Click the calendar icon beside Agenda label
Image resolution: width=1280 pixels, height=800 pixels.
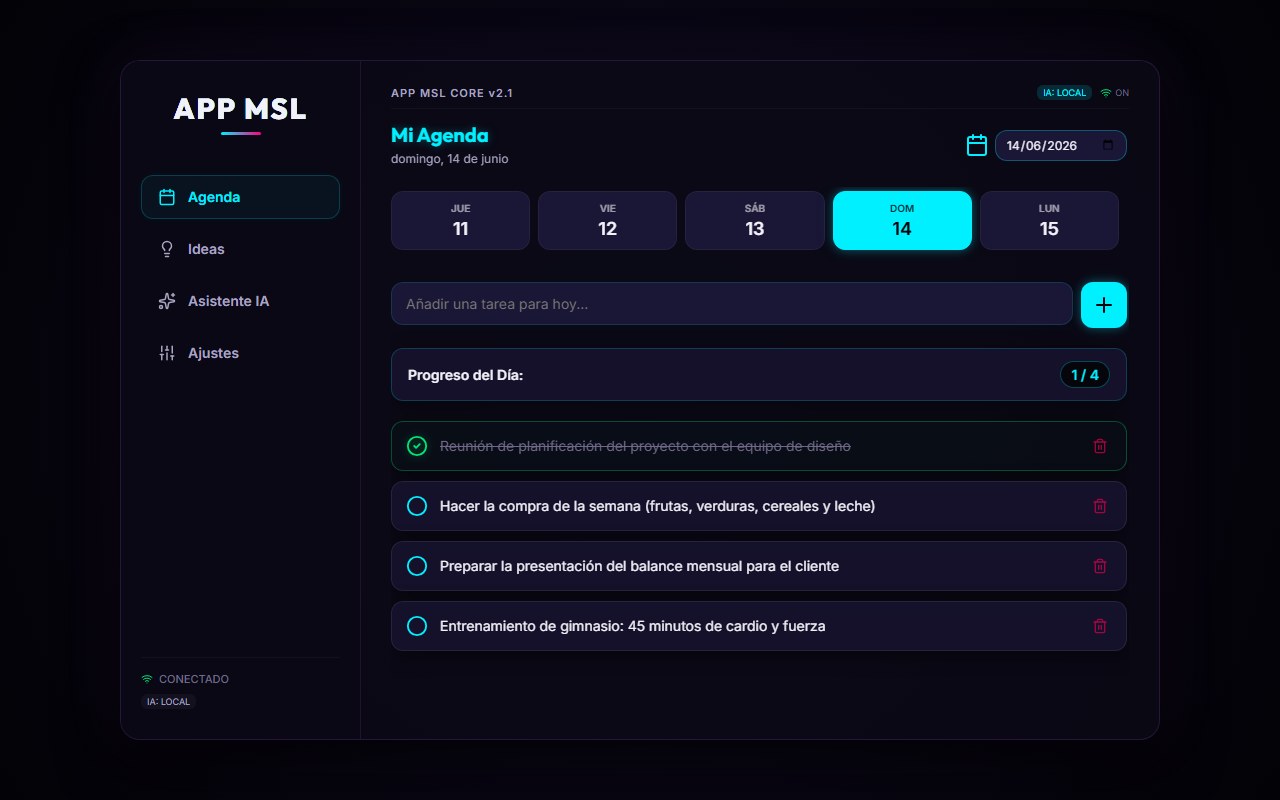[167, 197]
